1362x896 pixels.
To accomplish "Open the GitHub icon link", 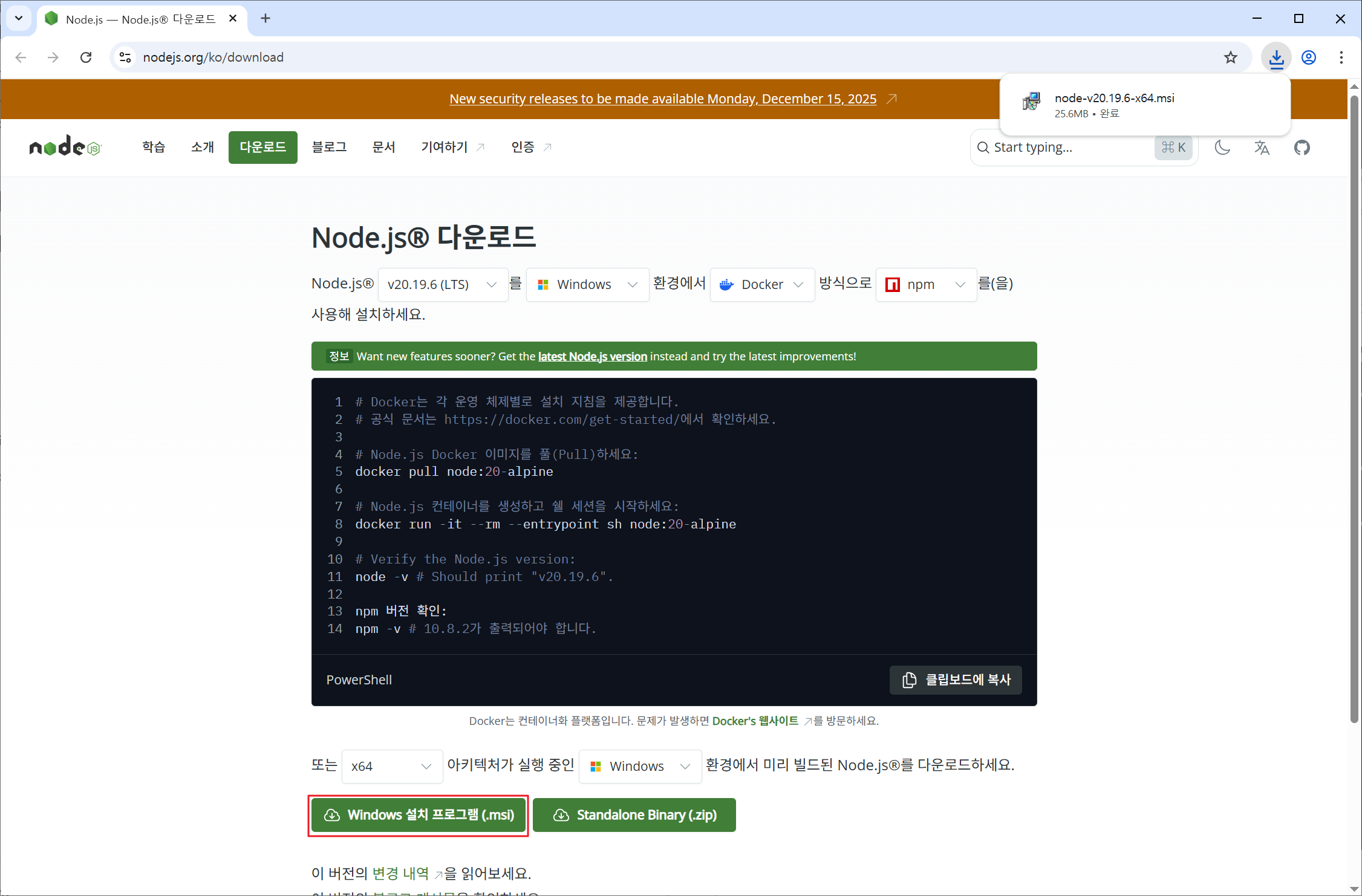I will [1302, 148].
